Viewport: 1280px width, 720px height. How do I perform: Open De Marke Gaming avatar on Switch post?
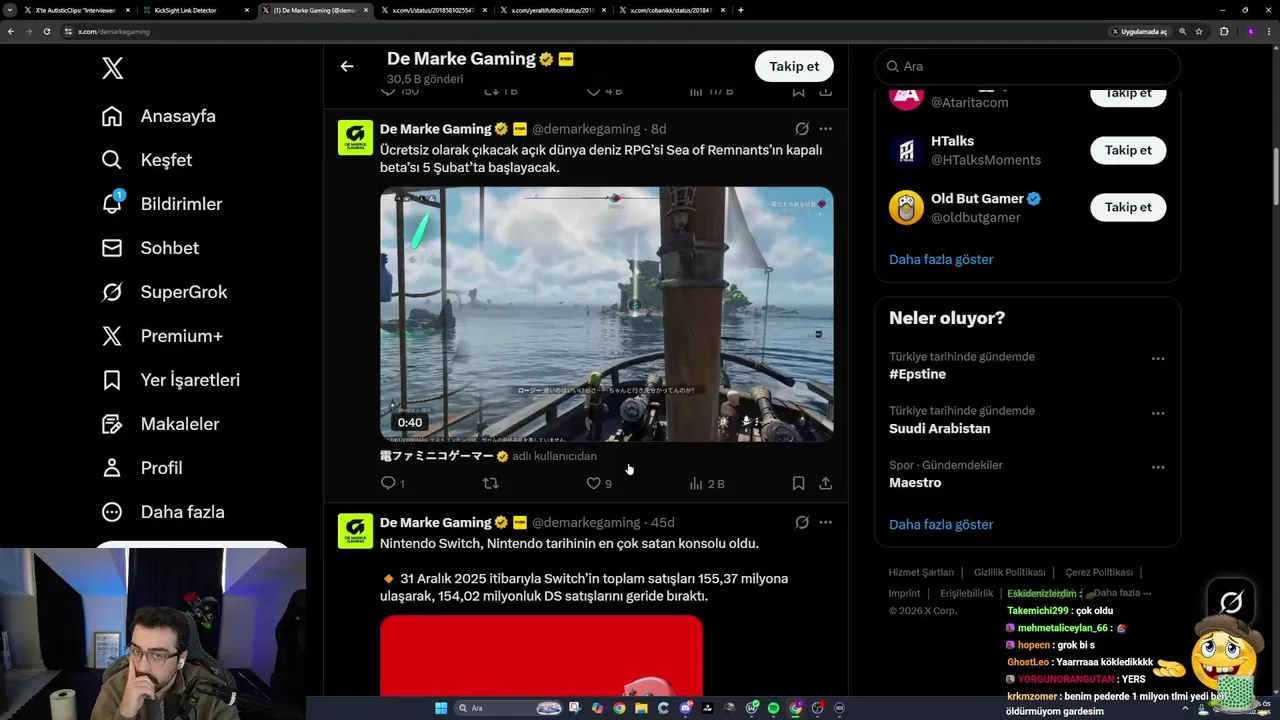[355, 531]
